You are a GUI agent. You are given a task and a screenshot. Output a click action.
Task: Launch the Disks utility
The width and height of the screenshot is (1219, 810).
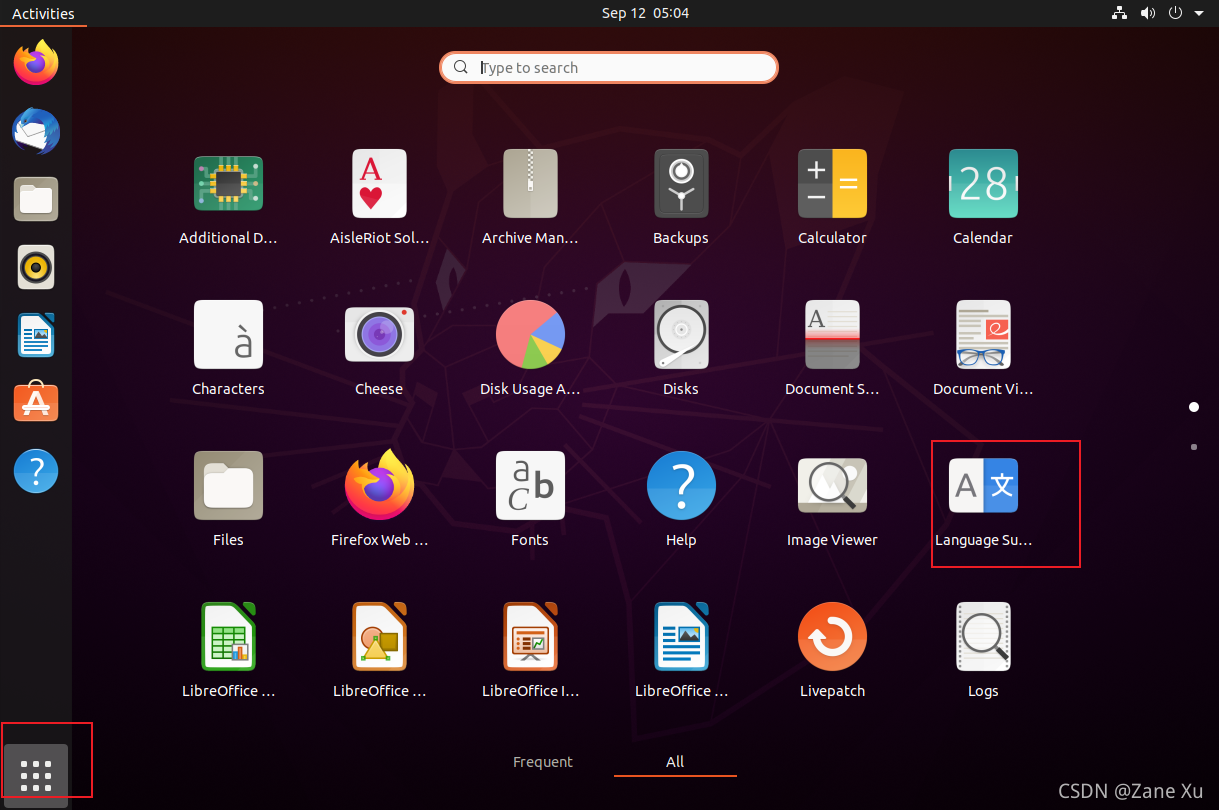[681, 335]
